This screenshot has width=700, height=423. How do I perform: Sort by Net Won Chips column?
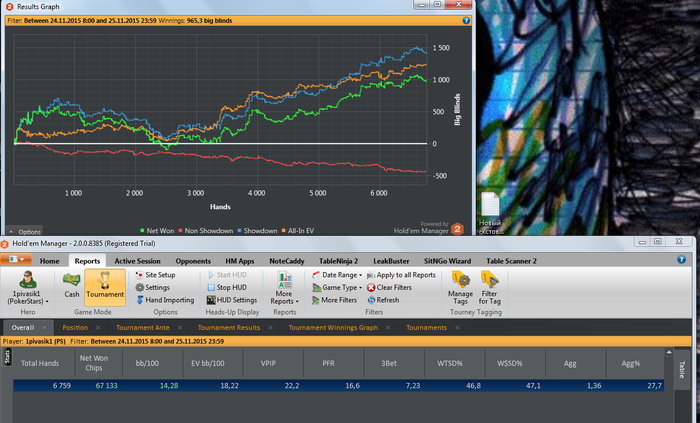(x=94, y=363)
